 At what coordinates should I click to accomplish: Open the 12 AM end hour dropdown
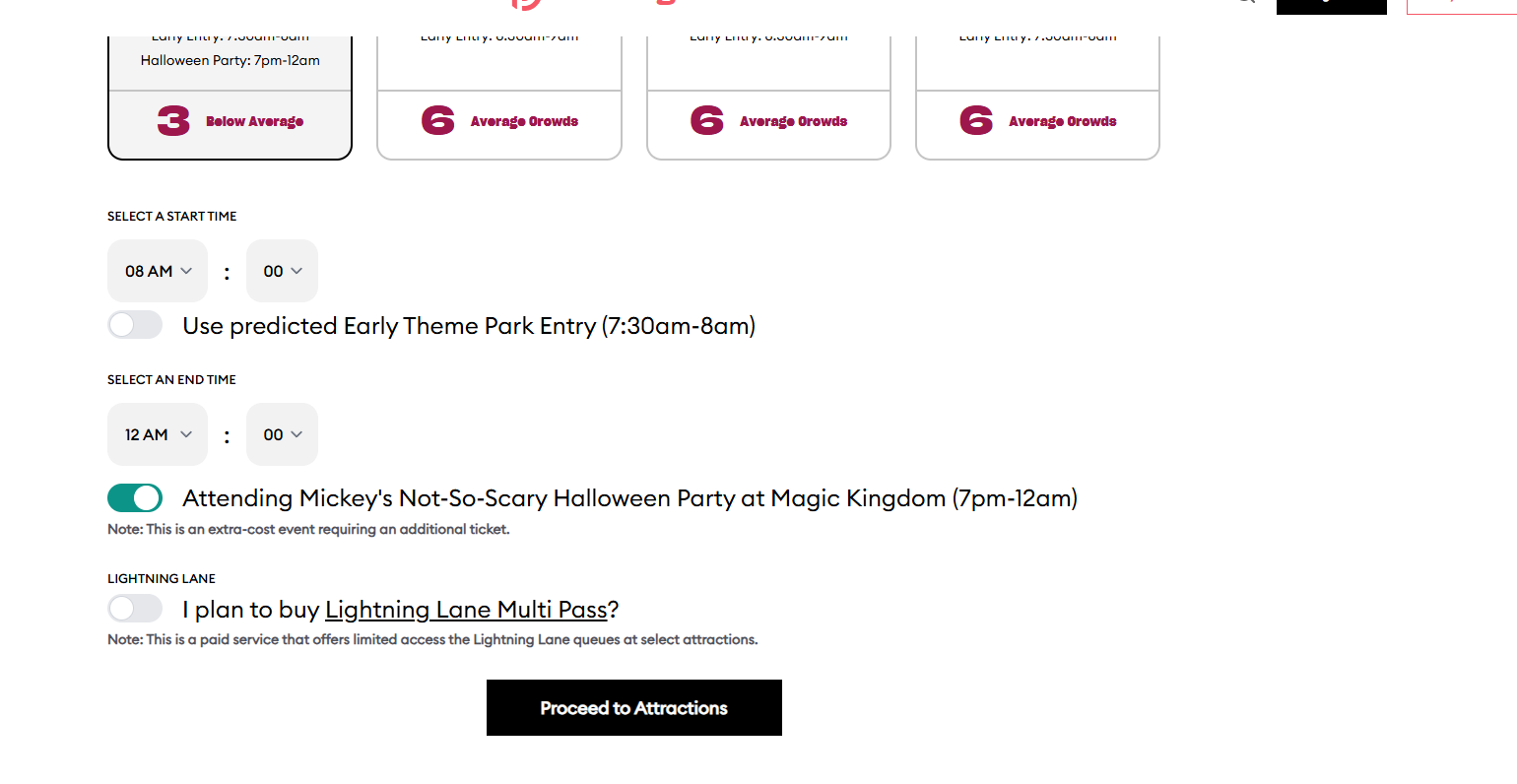click(158, 434)
